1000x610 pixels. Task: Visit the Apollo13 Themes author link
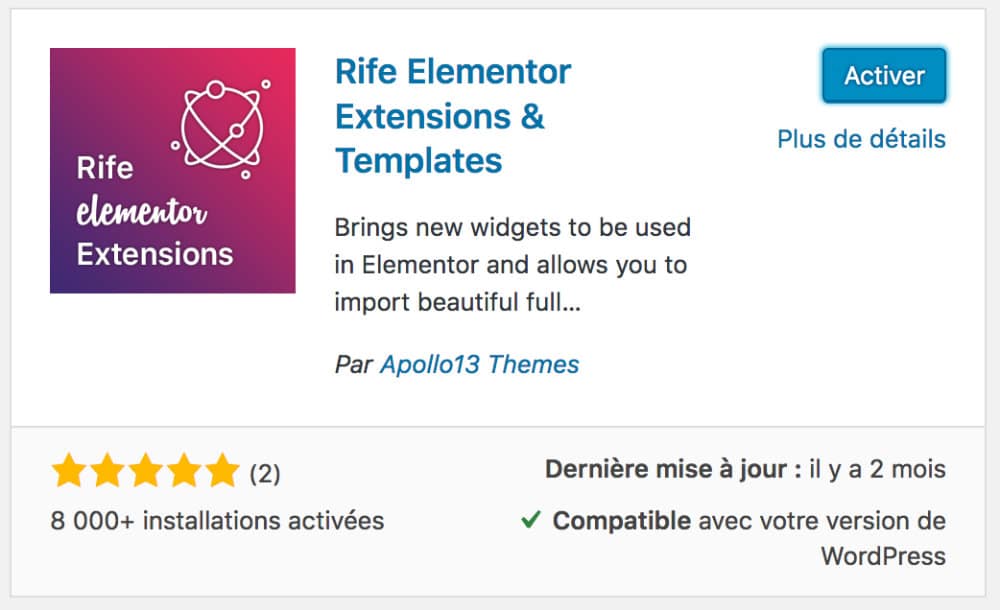478,365
